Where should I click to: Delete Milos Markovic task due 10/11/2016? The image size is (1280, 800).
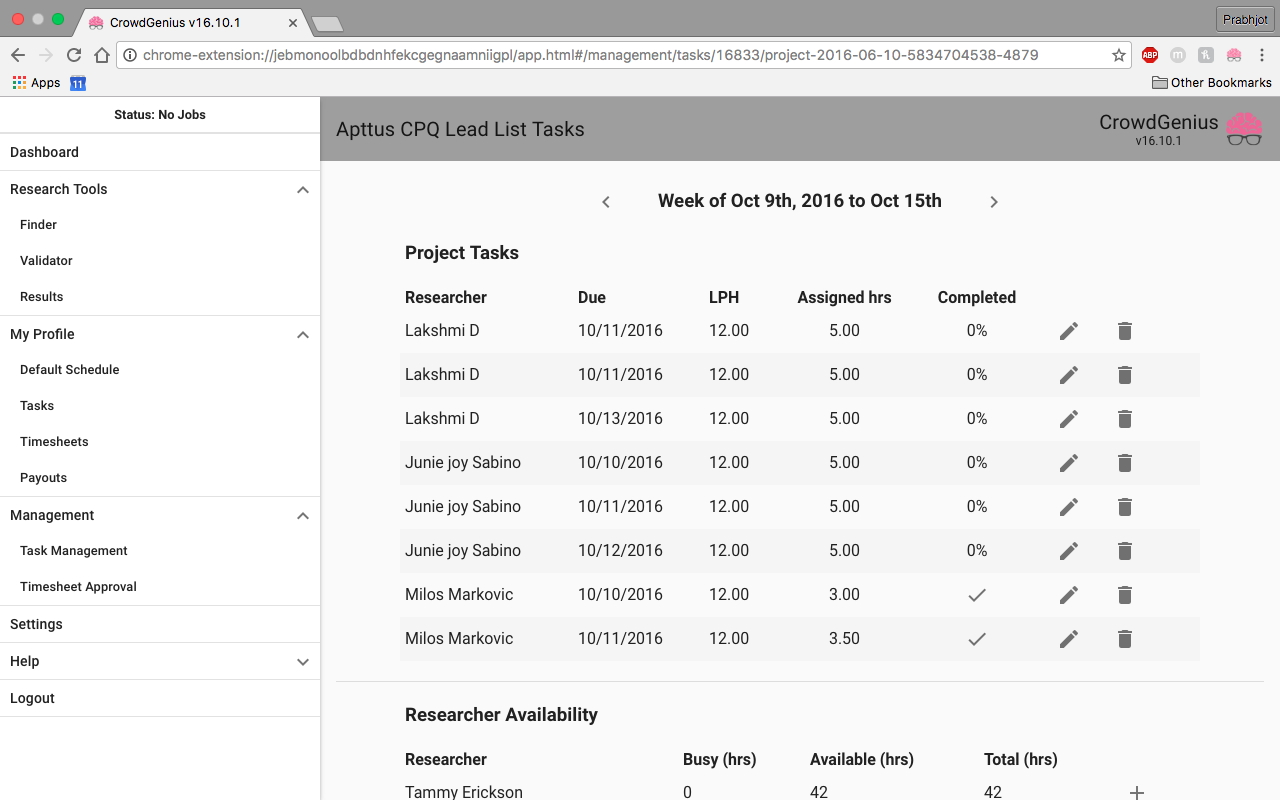pyautogui.click(x=1125, y=639)
